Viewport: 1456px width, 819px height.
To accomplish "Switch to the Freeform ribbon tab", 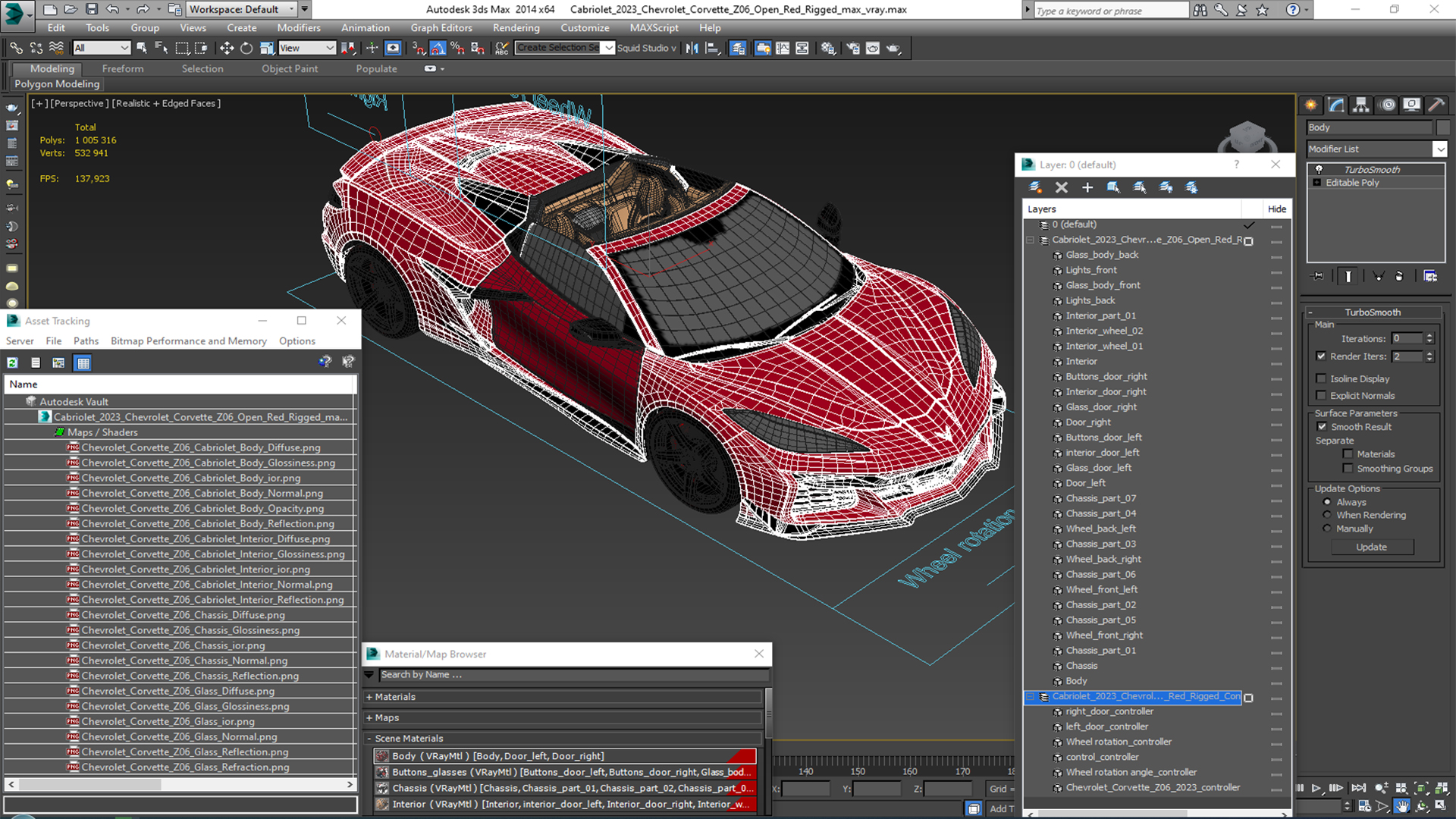I will point(123,68).
